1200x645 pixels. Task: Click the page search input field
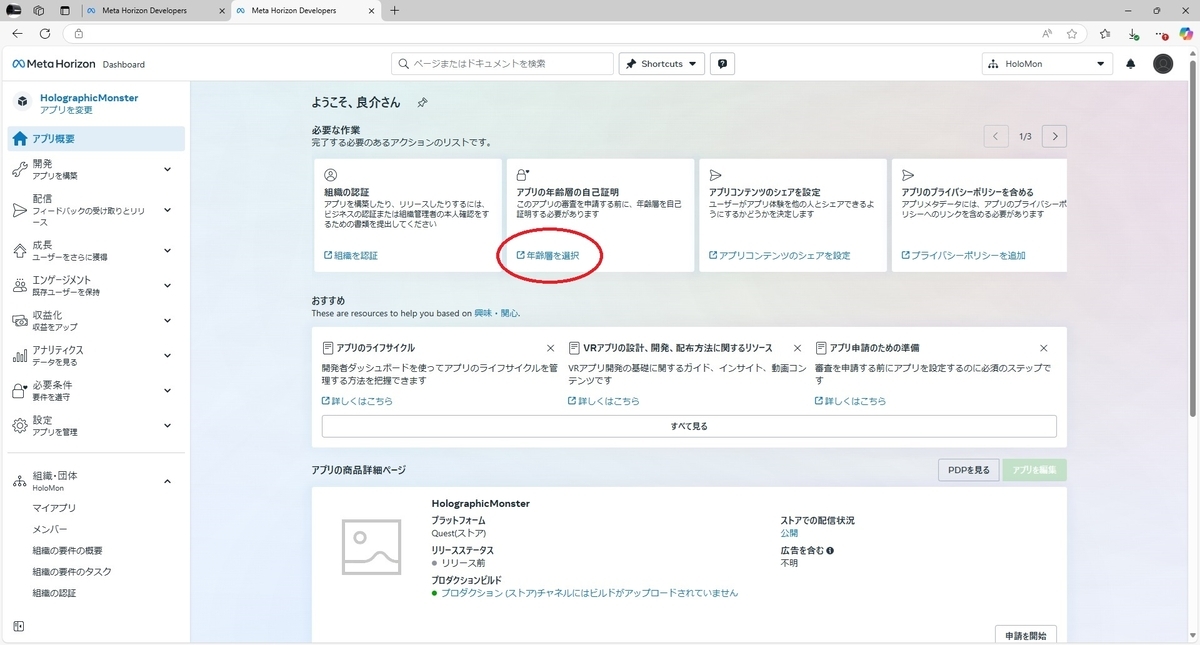(502, 64)
